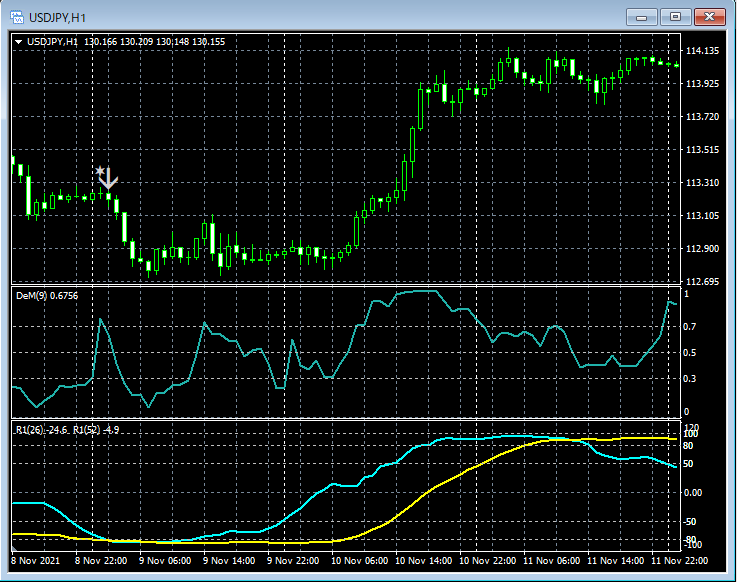Click the 113.310 level on price axis
Viewport: 738px width, 582px height.
click(x=704, y=183)
